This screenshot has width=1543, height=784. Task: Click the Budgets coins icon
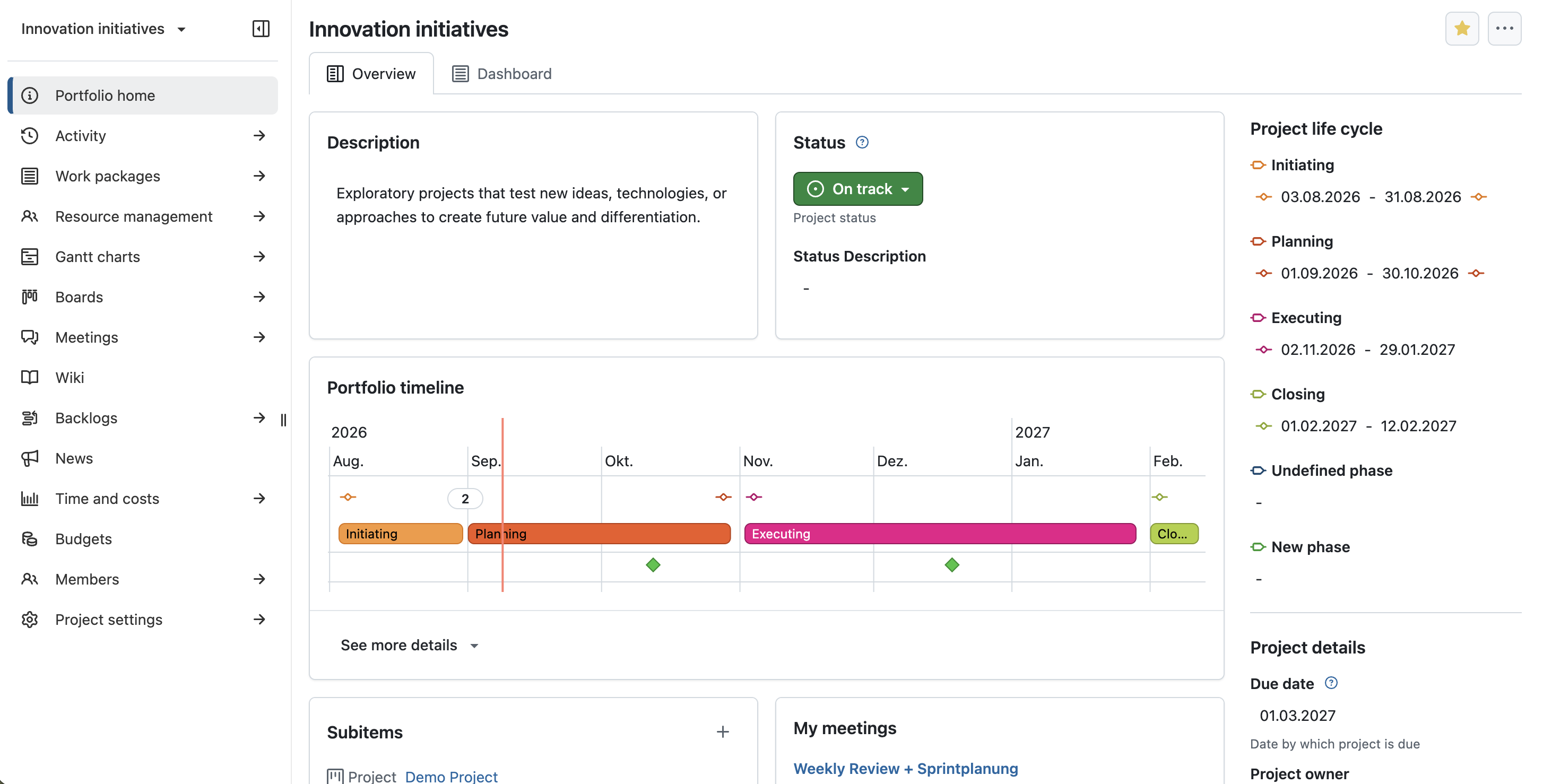tap(29, 539)
